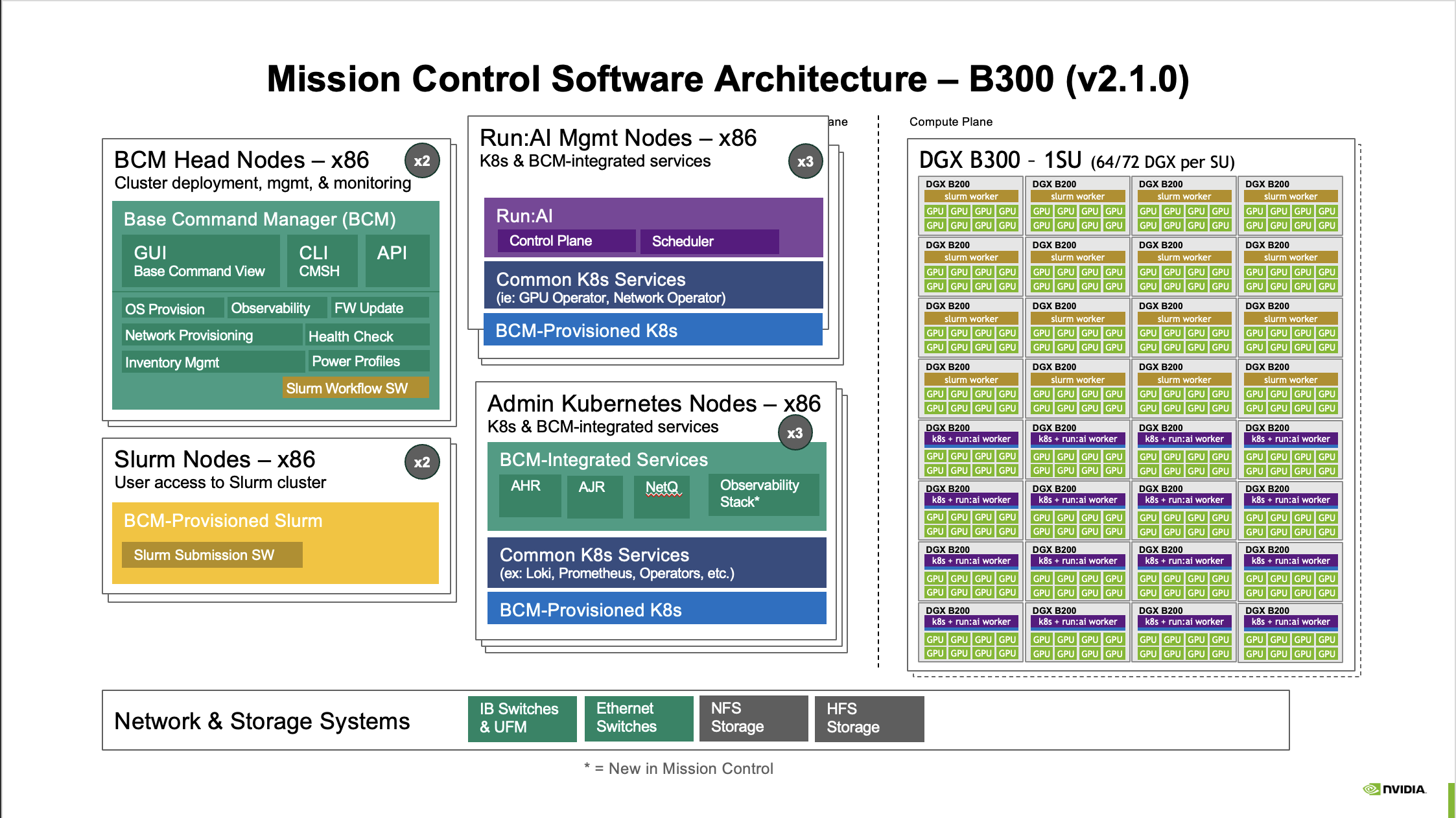The image size is (1456, 818).
Task: Click the Power Profiles box
Action: point(368,361)
